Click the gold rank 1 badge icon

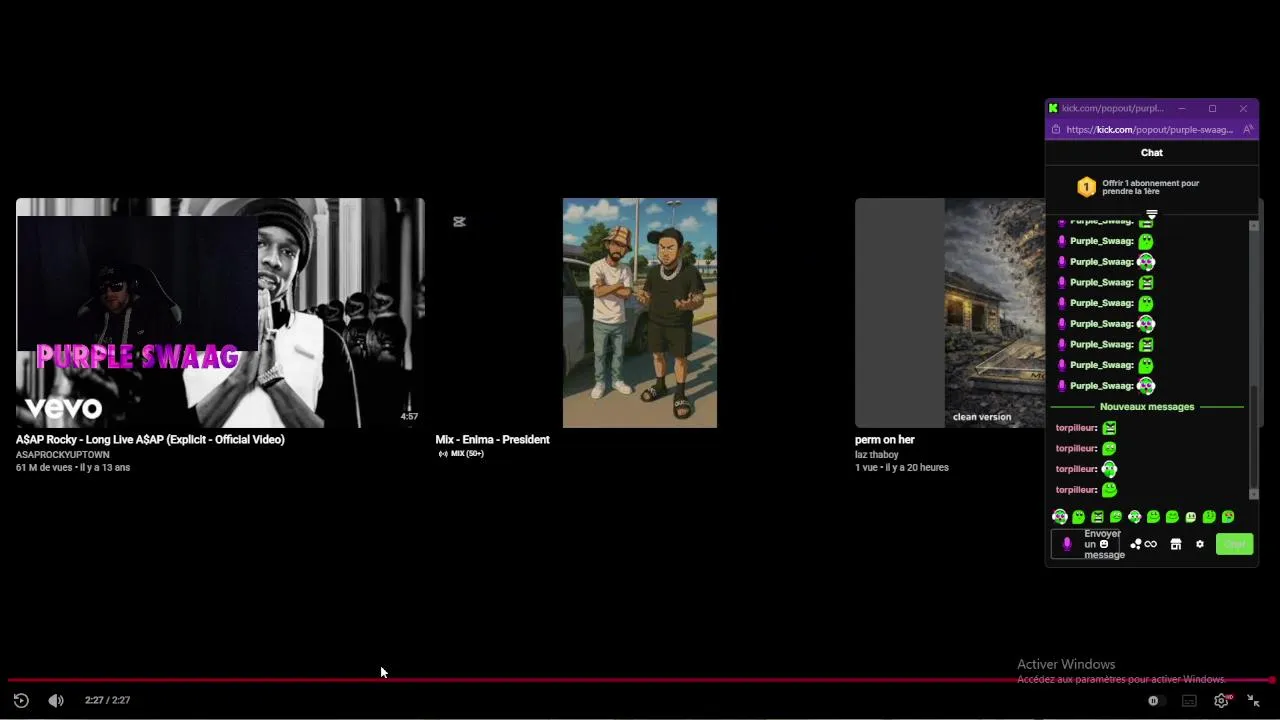(x=1086, y=187)
